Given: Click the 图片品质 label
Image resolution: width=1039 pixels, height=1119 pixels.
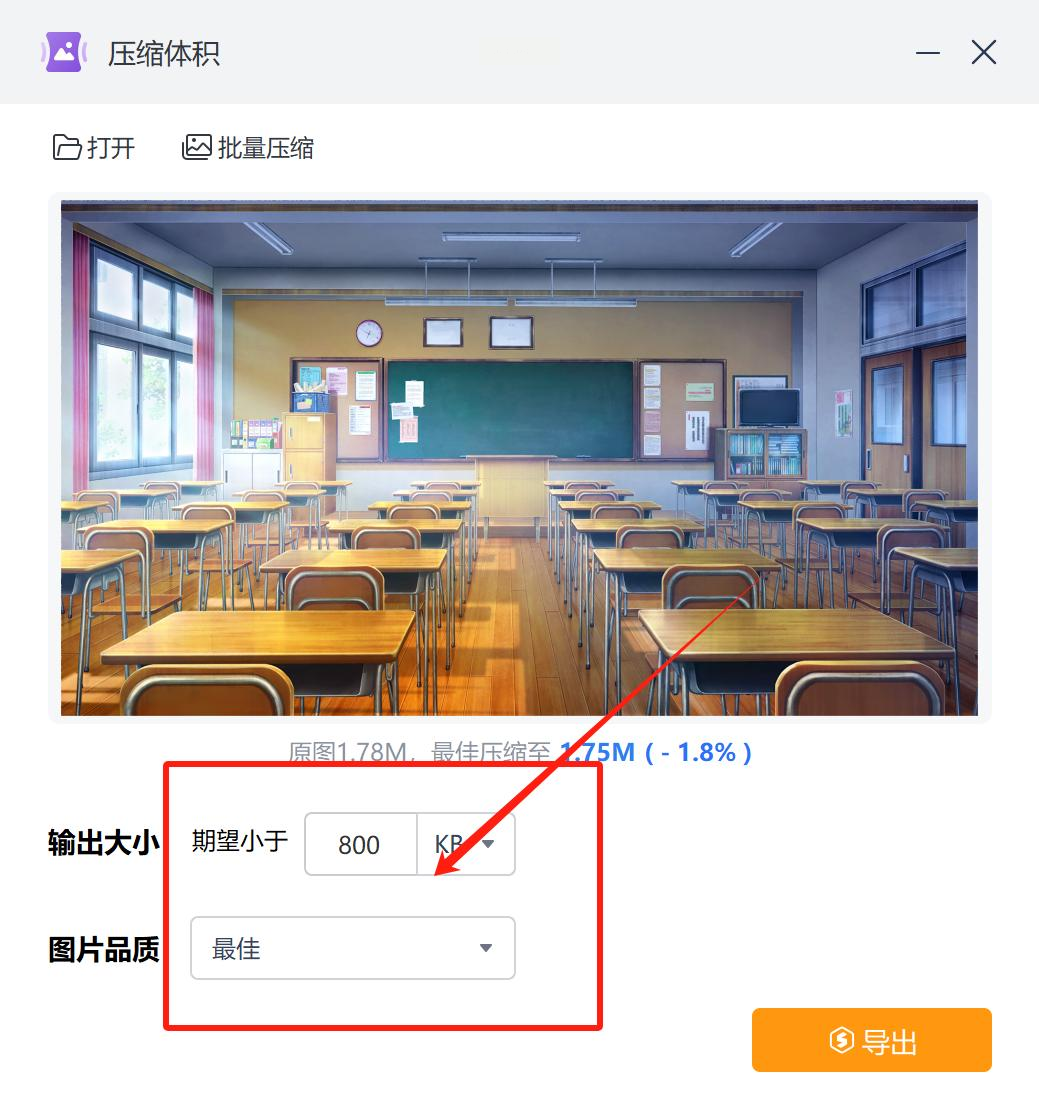Looking at the screenshot, I should click(x=104, y=950).
